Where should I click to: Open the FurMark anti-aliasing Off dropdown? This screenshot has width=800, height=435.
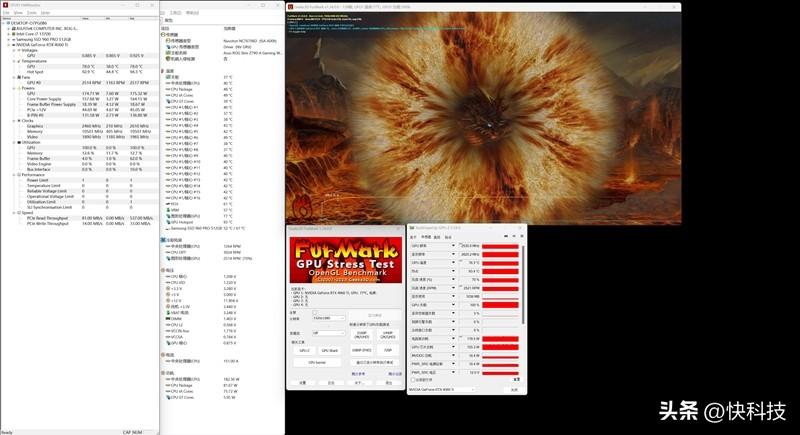click(x=329, y=333)
